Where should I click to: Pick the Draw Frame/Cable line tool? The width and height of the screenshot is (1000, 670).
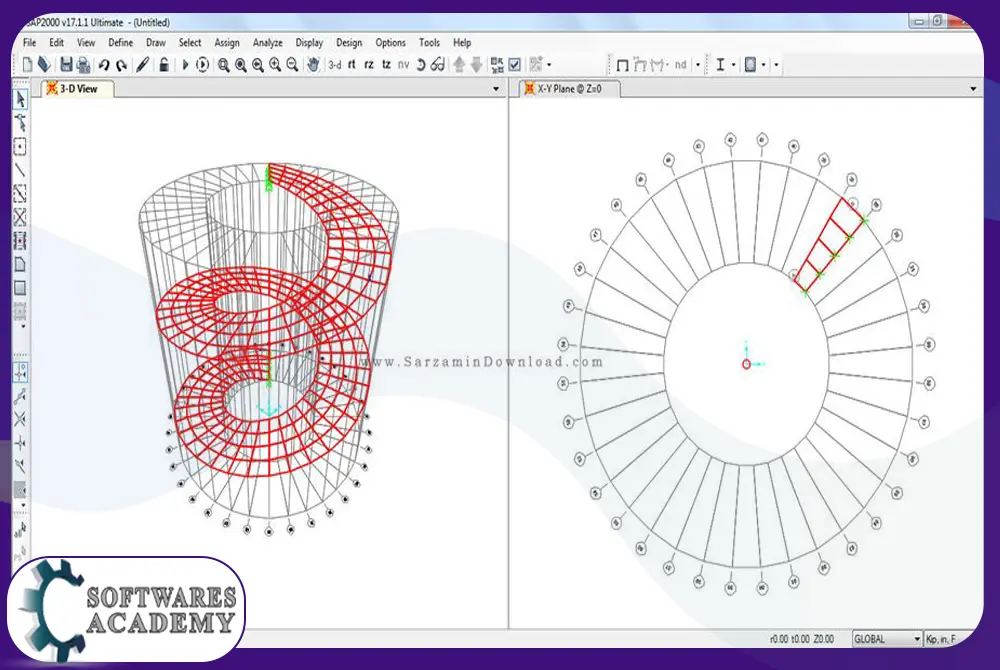[20, 170]
